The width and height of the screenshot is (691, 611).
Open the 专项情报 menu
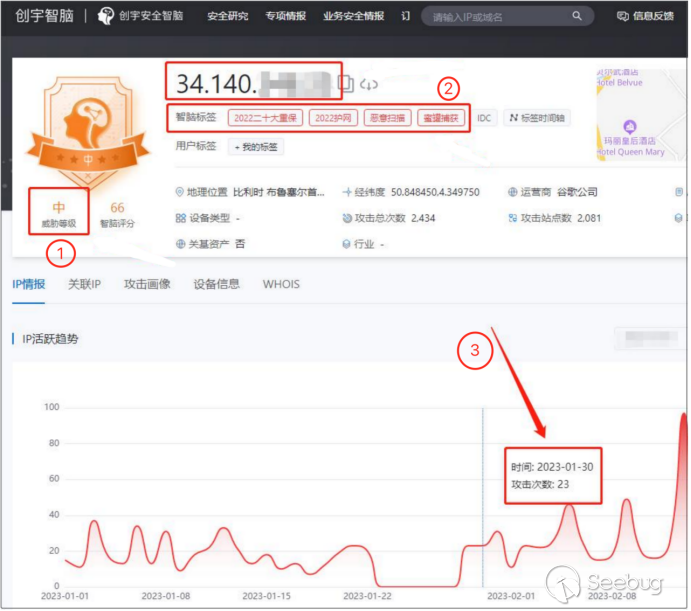(x=286, y=16)
